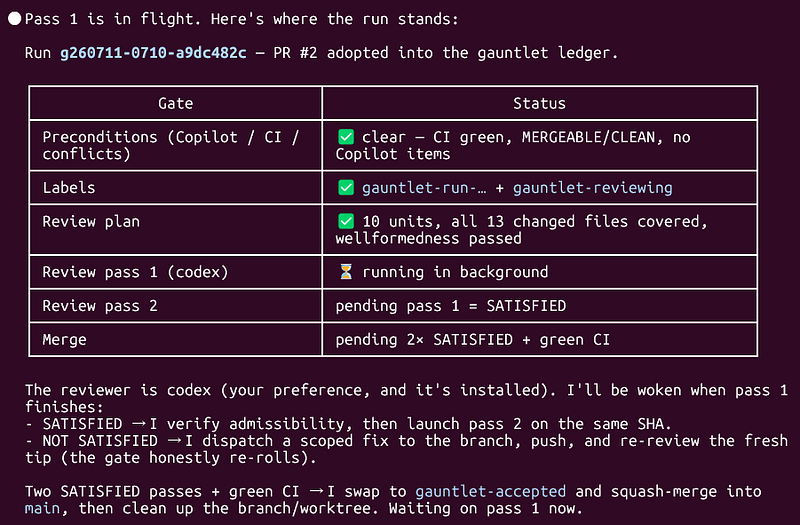800x525 pixels.
Task: Click the gauntlet-run-… label link
Action: click(x=424, y=188)
